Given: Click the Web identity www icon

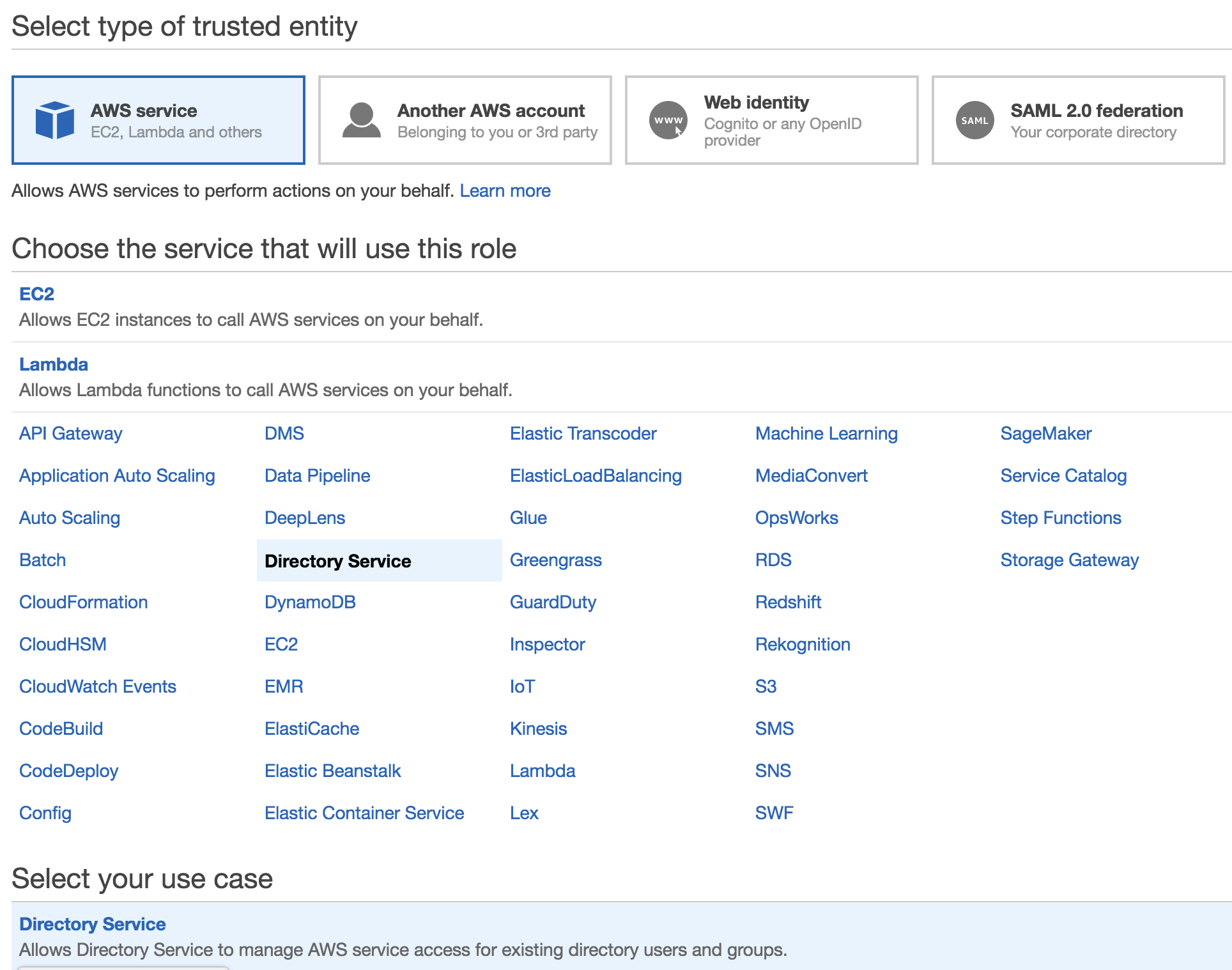Looking at the screenshot, I should click(x=668, y=120).
